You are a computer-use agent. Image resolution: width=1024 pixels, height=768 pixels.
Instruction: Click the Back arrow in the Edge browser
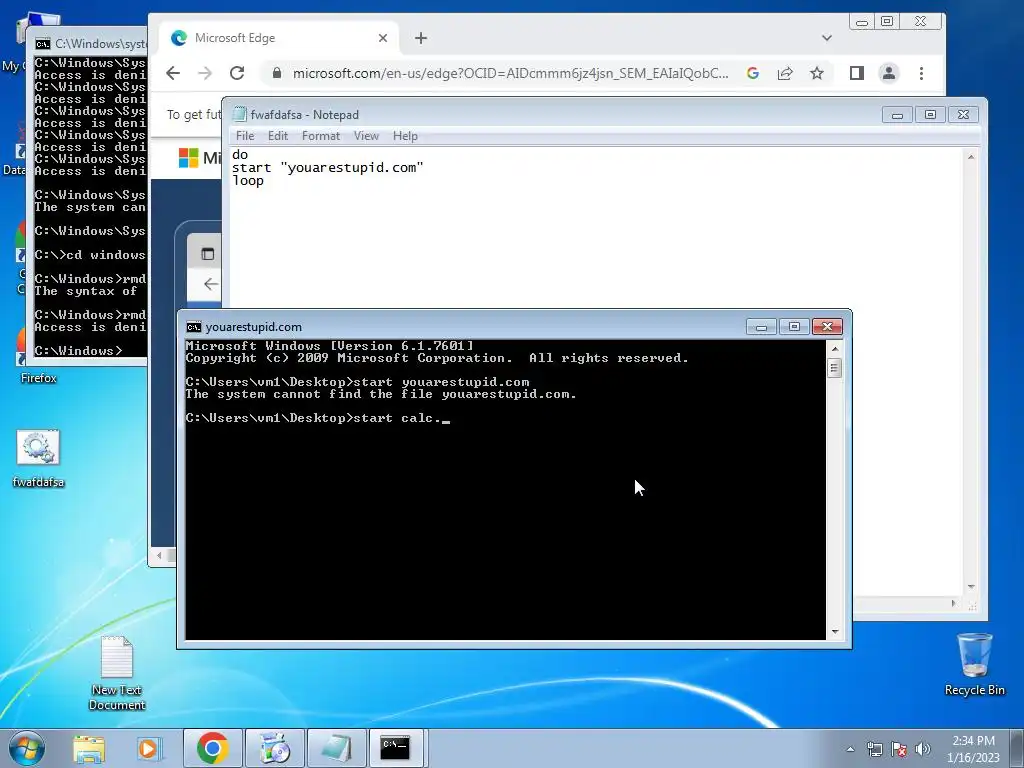(x=173, y=73)
